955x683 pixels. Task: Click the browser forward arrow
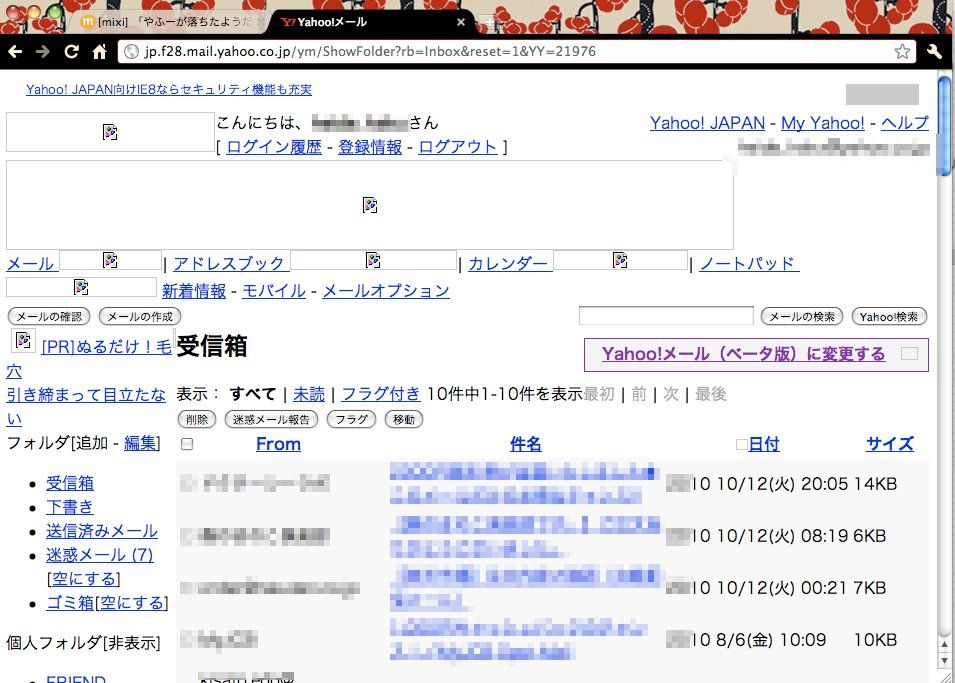point(43,52)
